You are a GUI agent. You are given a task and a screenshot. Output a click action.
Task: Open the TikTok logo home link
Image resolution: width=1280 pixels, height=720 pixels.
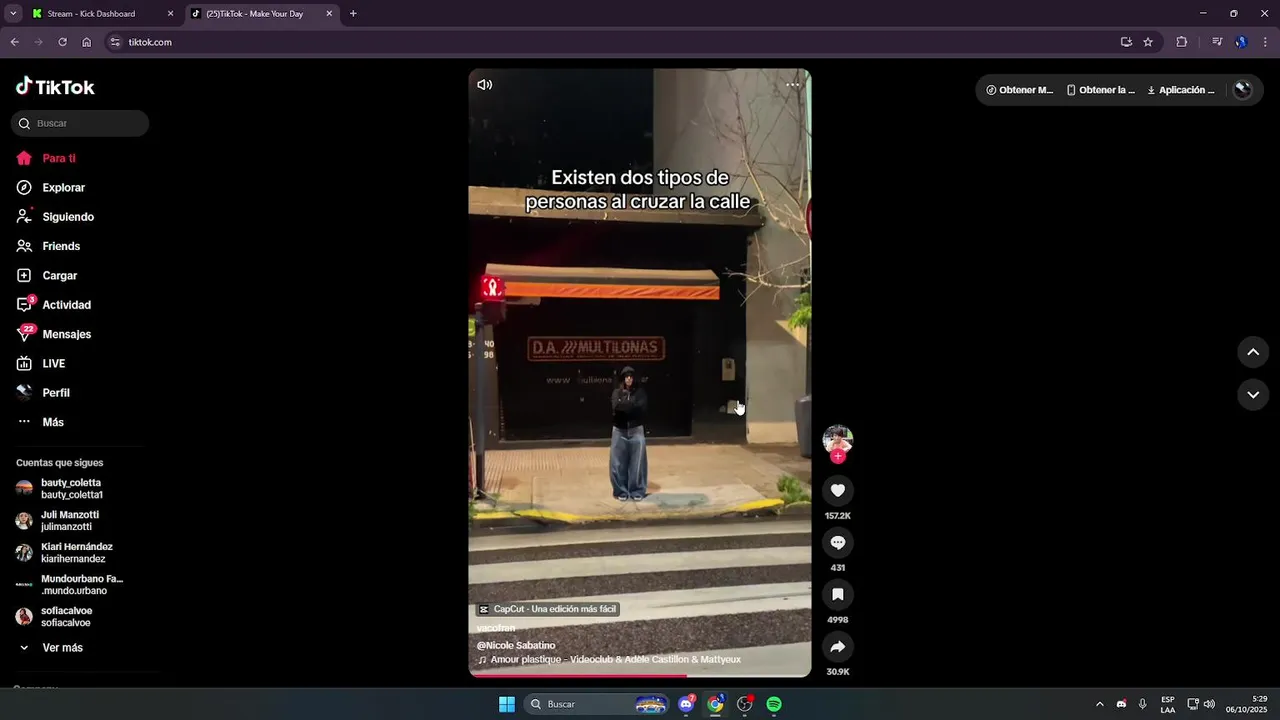tap(55, 87)
